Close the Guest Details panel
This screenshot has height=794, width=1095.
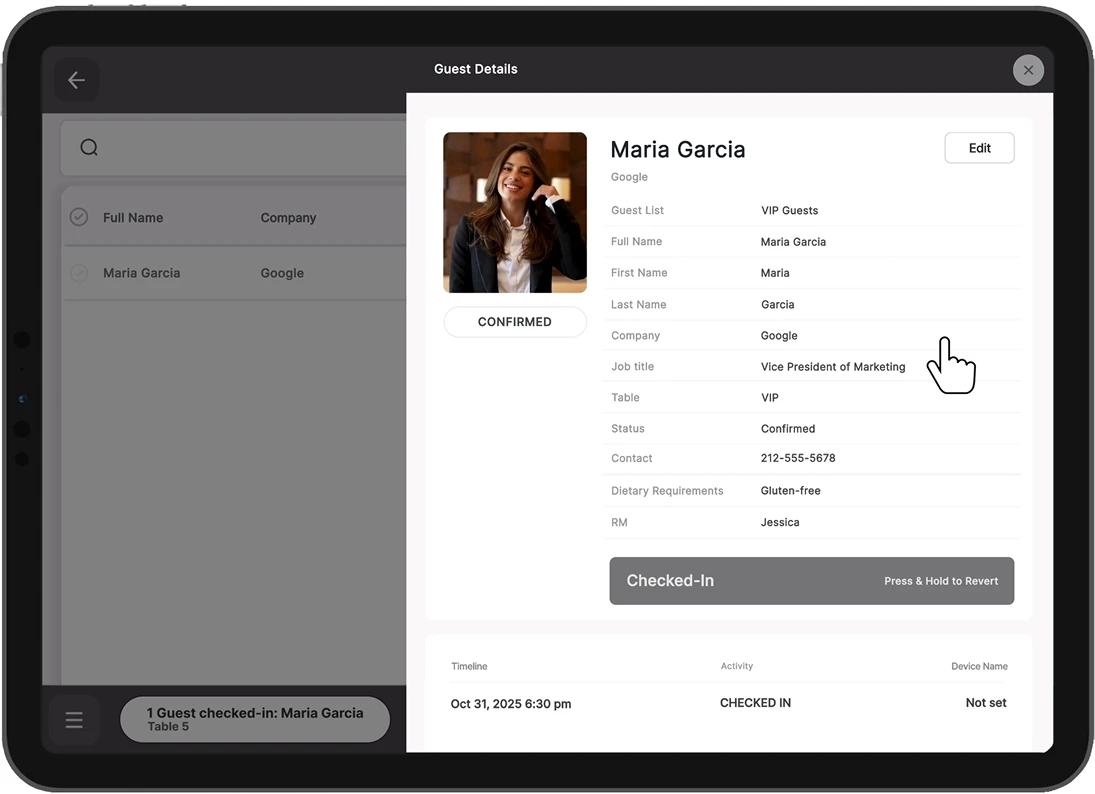pyautogui.click(x=1028, y=70)
